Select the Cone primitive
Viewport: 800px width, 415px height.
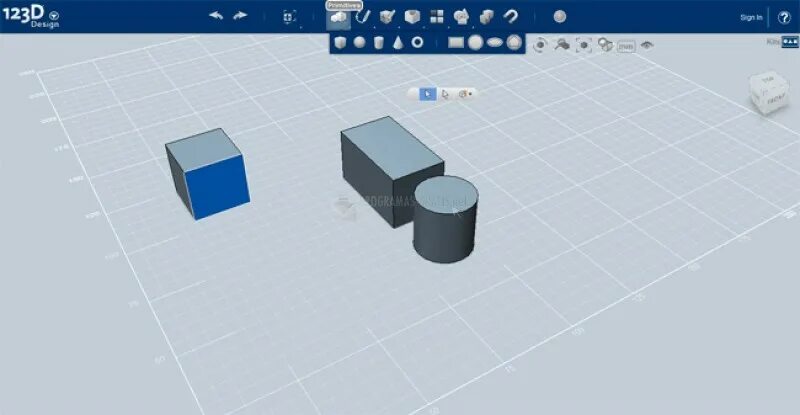tap(398, 42)
